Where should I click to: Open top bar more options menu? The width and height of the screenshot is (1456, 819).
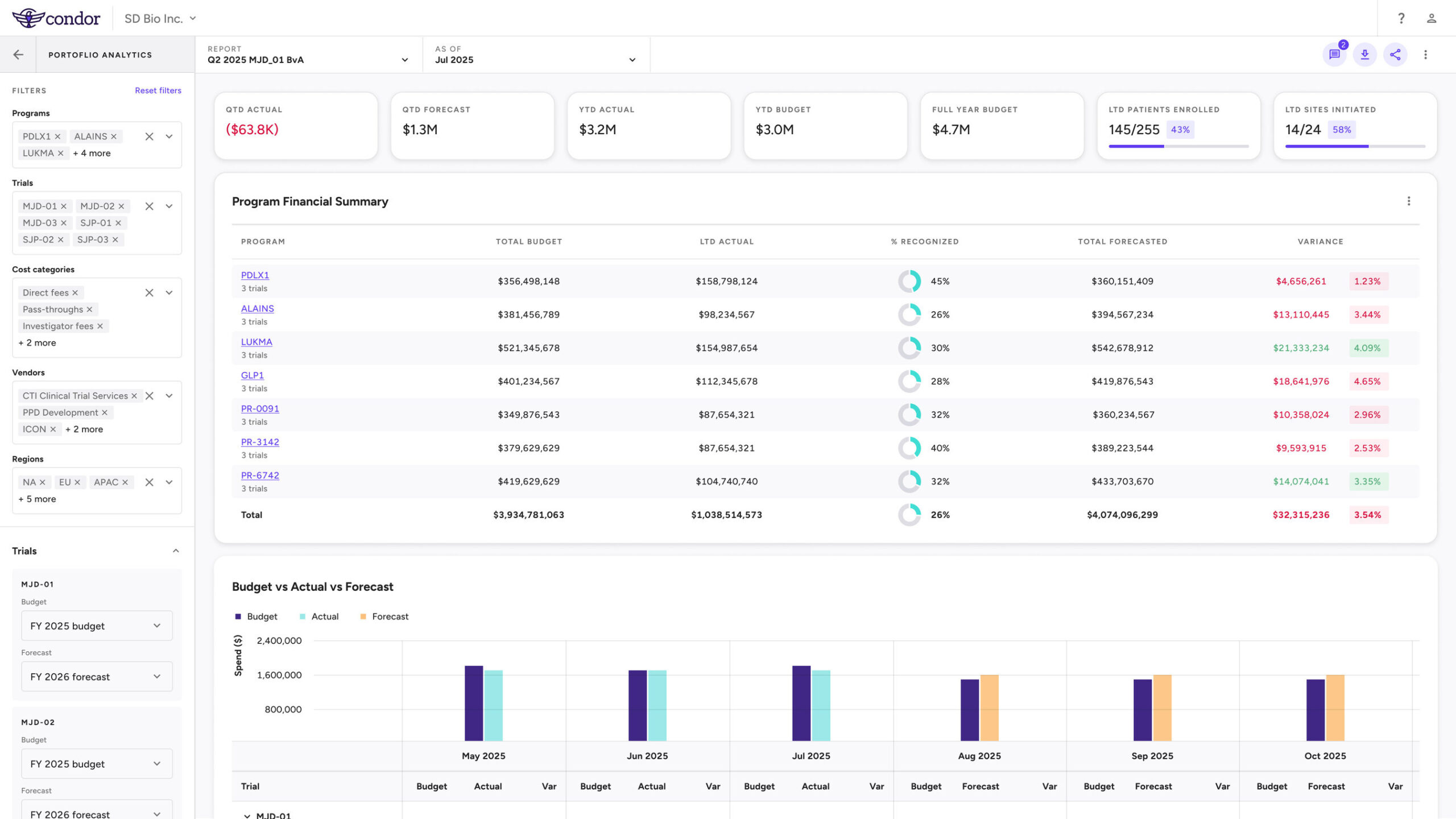point(1425,55)
